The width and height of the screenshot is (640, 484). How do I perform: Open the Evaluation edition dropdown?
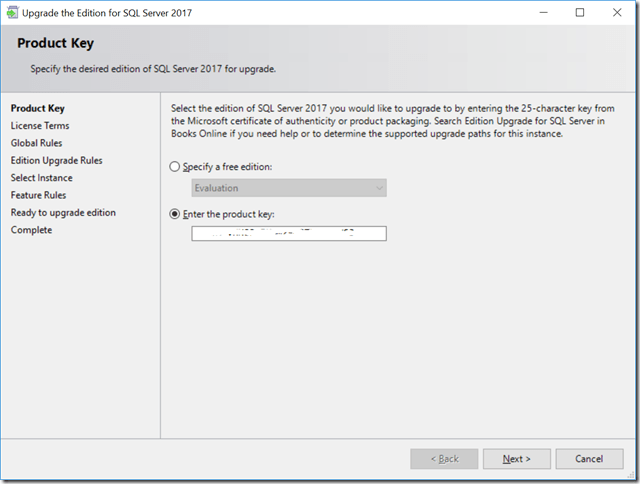(x=289, y=188)
